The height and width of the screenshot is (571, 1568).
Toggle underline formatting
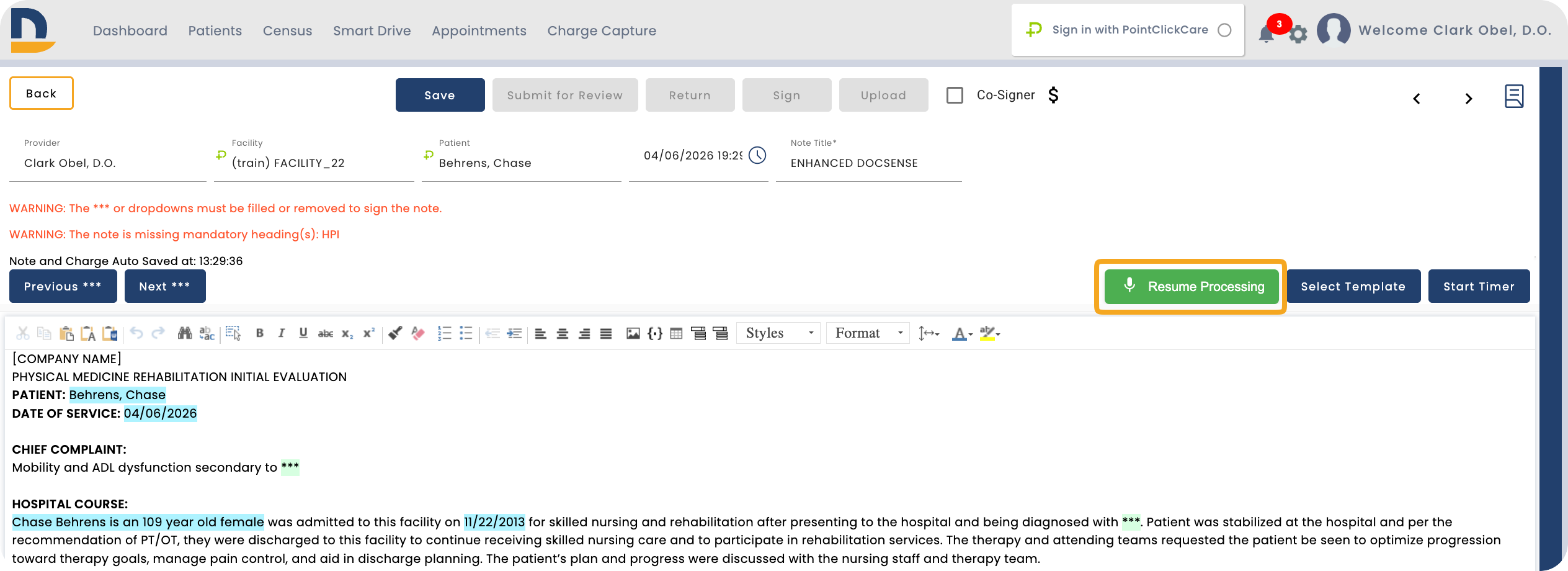coord(303,333)
